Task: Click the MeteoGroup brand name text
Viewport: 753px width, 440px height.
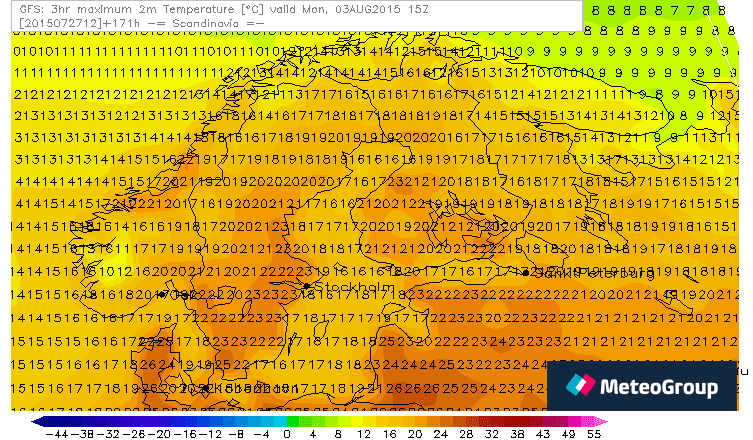Action: coord(656,387)
